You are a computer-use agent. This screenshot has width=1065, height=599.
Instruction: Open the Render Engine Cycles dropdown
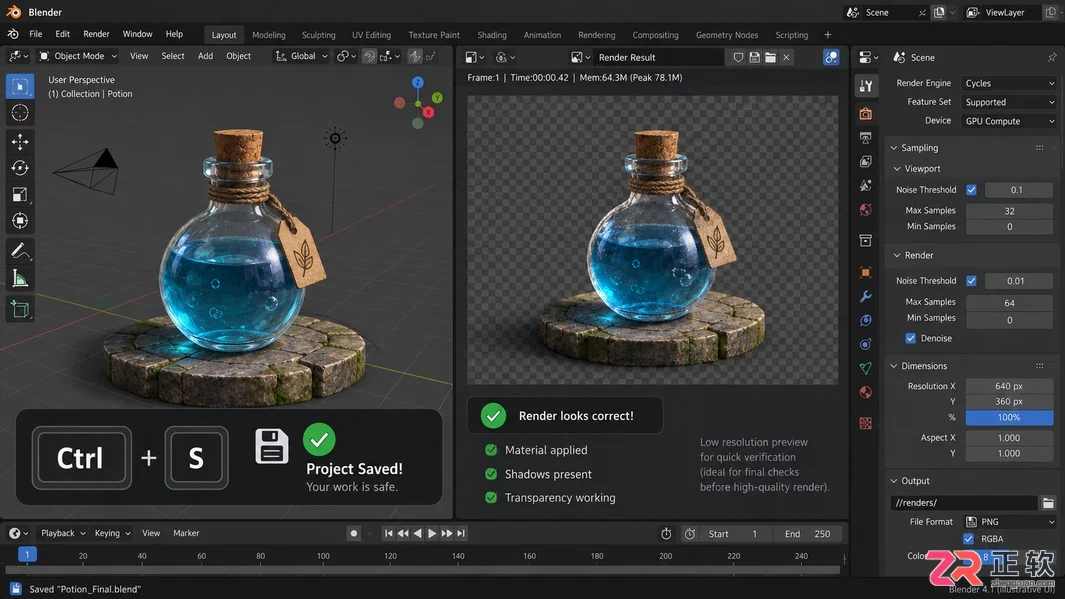[1009, 83]
